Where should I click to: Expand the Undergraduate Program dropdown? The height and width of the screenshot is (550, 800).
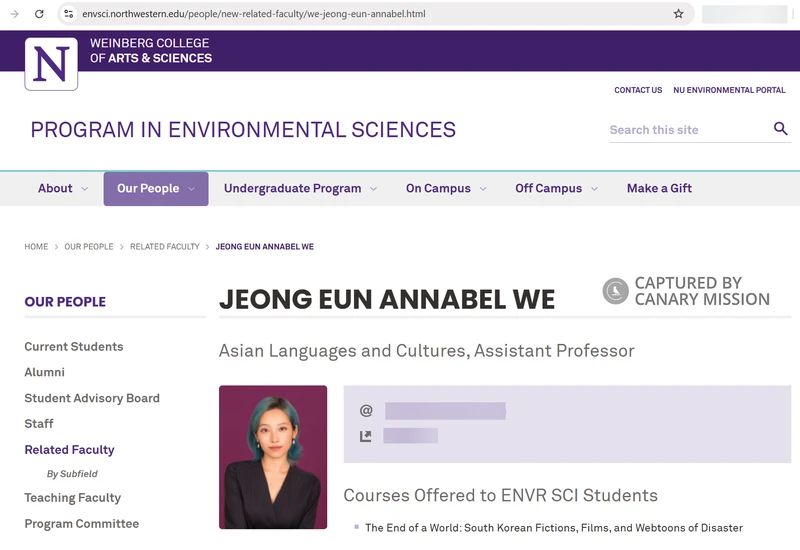(x=300, y=188)
